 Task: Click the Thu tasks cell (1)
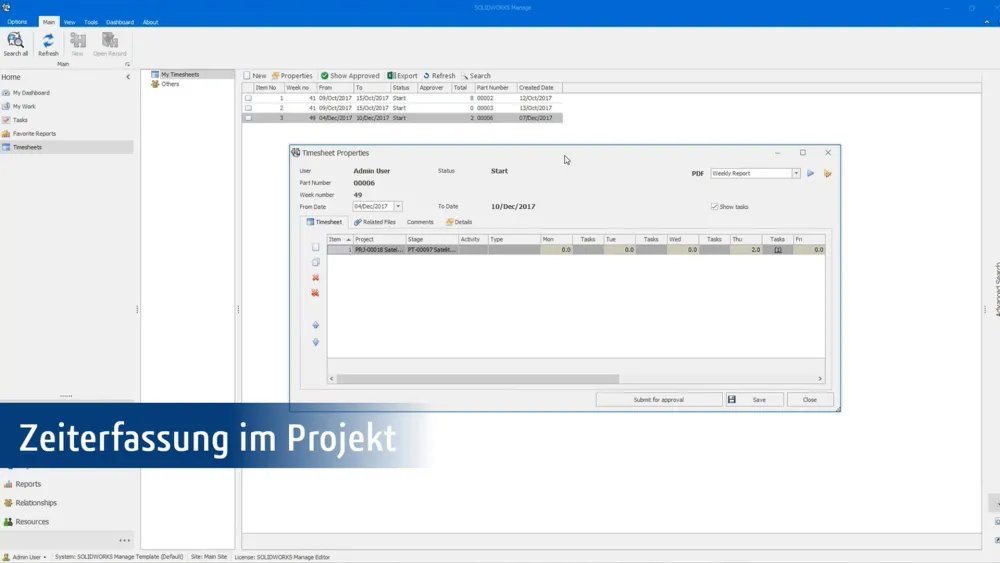[x=777, y=250]
